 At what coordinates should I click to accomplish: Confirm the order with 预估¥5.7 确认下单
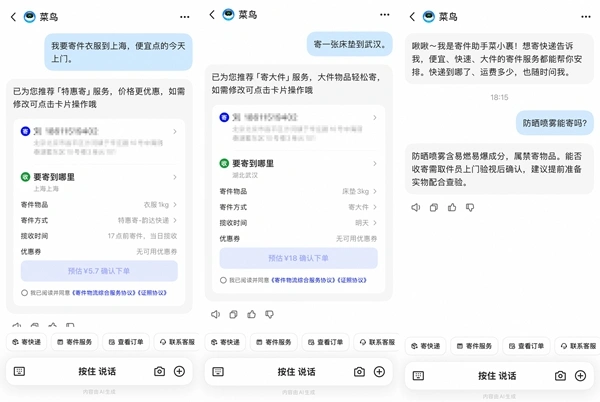click(x=99, y=271)
